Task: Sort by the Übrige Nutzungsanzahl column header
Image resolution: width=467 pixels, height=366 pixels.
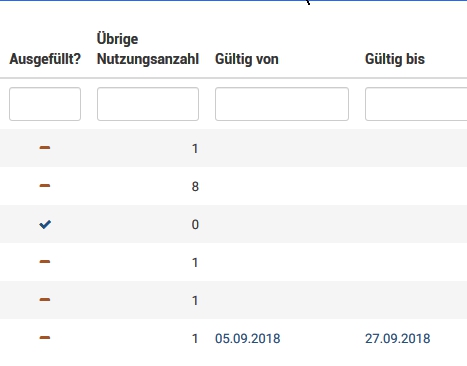Action: (148, 49)
